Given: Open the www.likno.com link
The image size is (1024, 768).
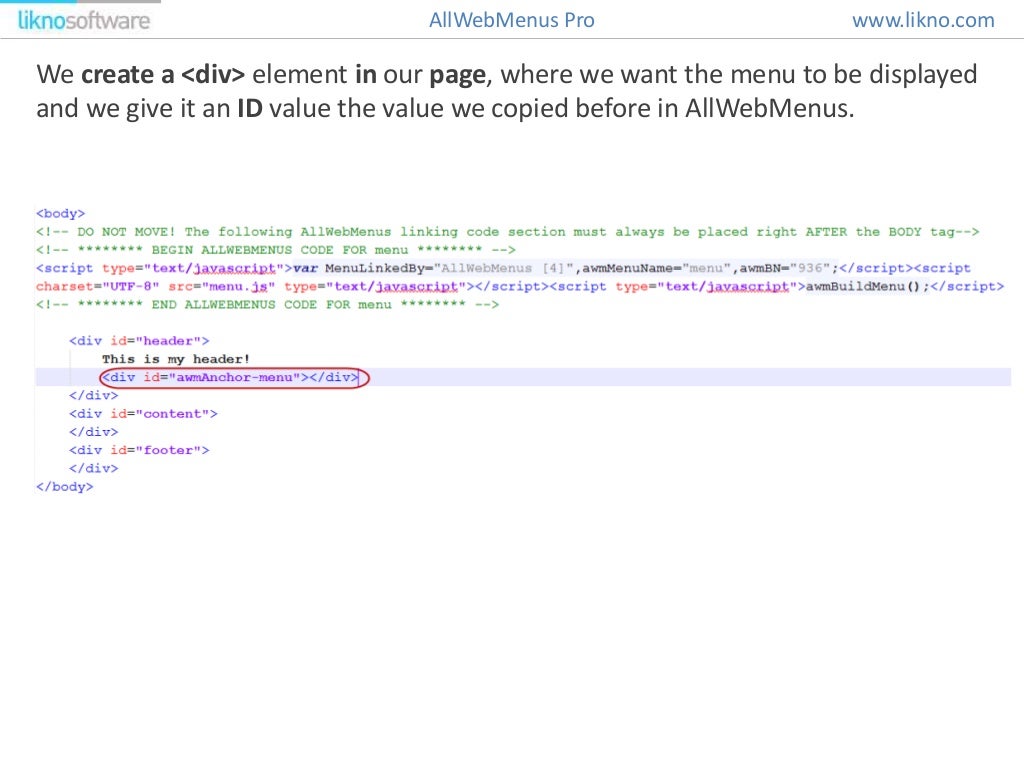Looking at the screenshot, I should click(x=923, y=20).
